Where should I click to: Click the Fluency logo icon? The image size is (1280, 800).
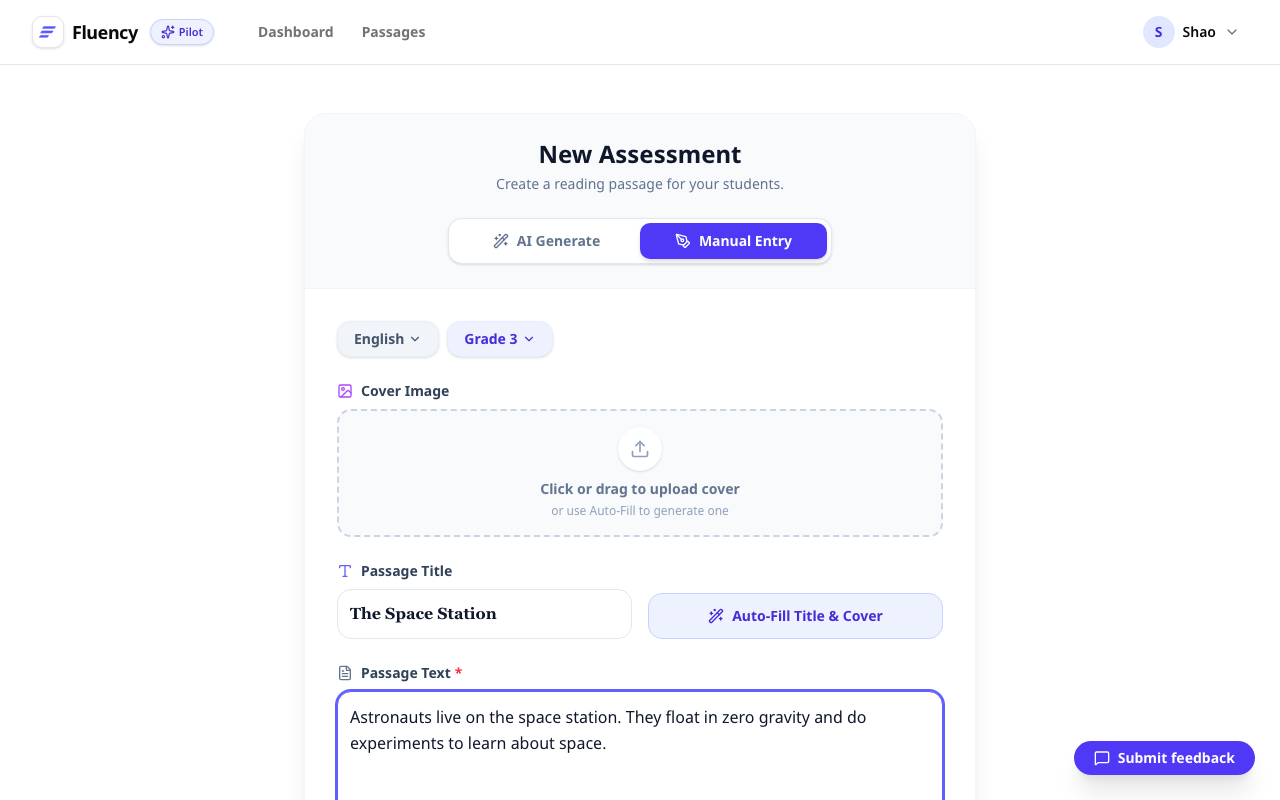pos(47,32)
